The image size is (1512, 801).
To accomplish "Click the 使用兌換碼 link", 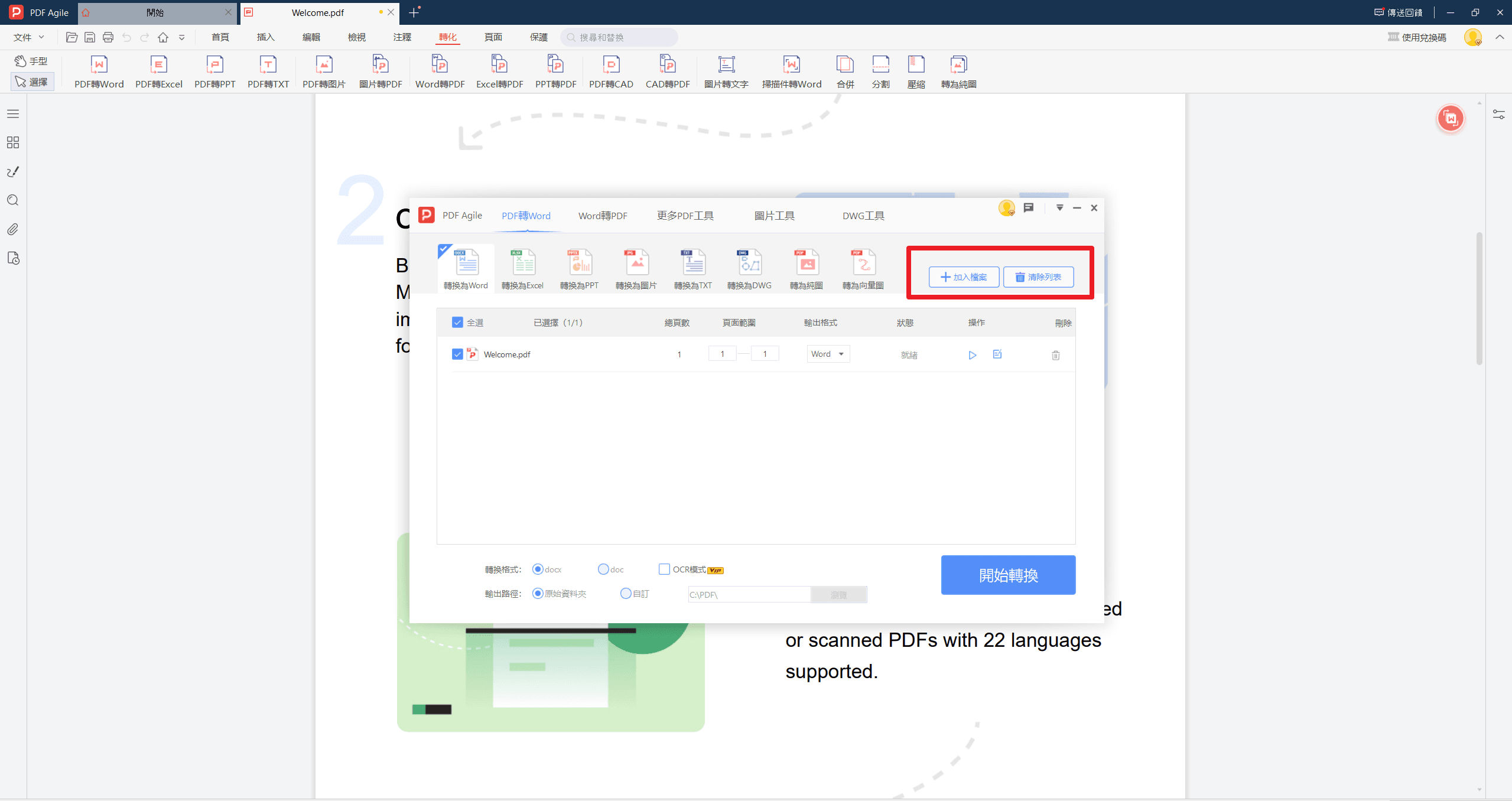I will point(1417,37).
